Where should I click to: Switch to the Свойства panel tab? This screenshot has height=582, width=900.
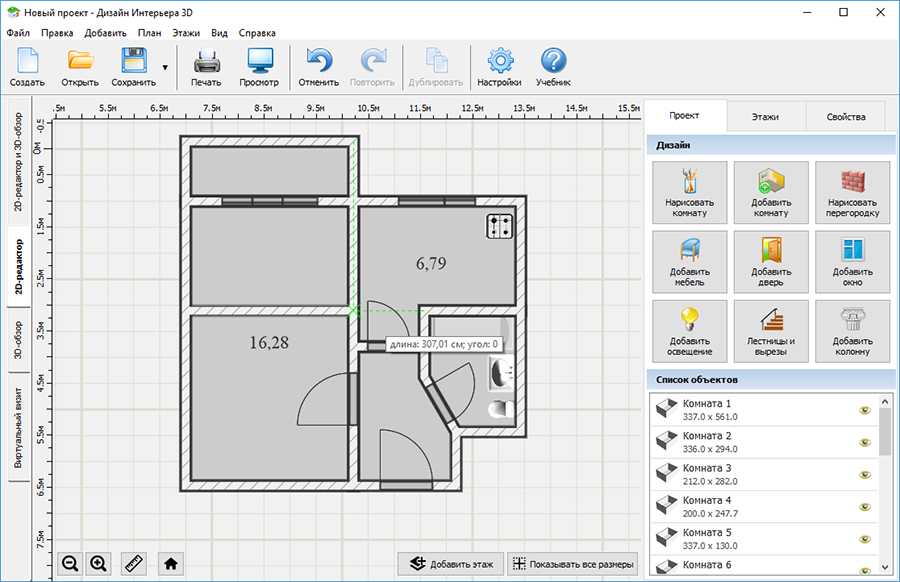(x=846, y=117)
